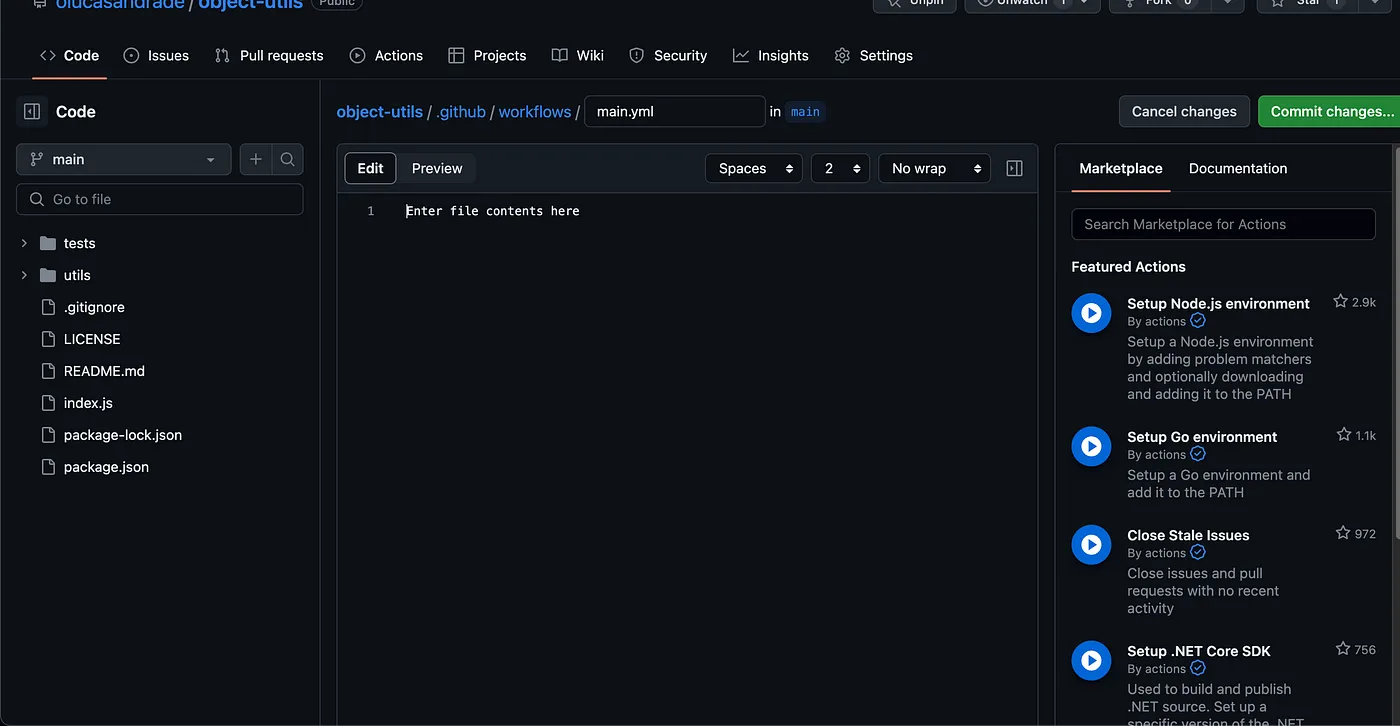Screen dimensions: 1400x726
Task: Click the repository book icon before olucasandrade
Action: pos(39,4)
